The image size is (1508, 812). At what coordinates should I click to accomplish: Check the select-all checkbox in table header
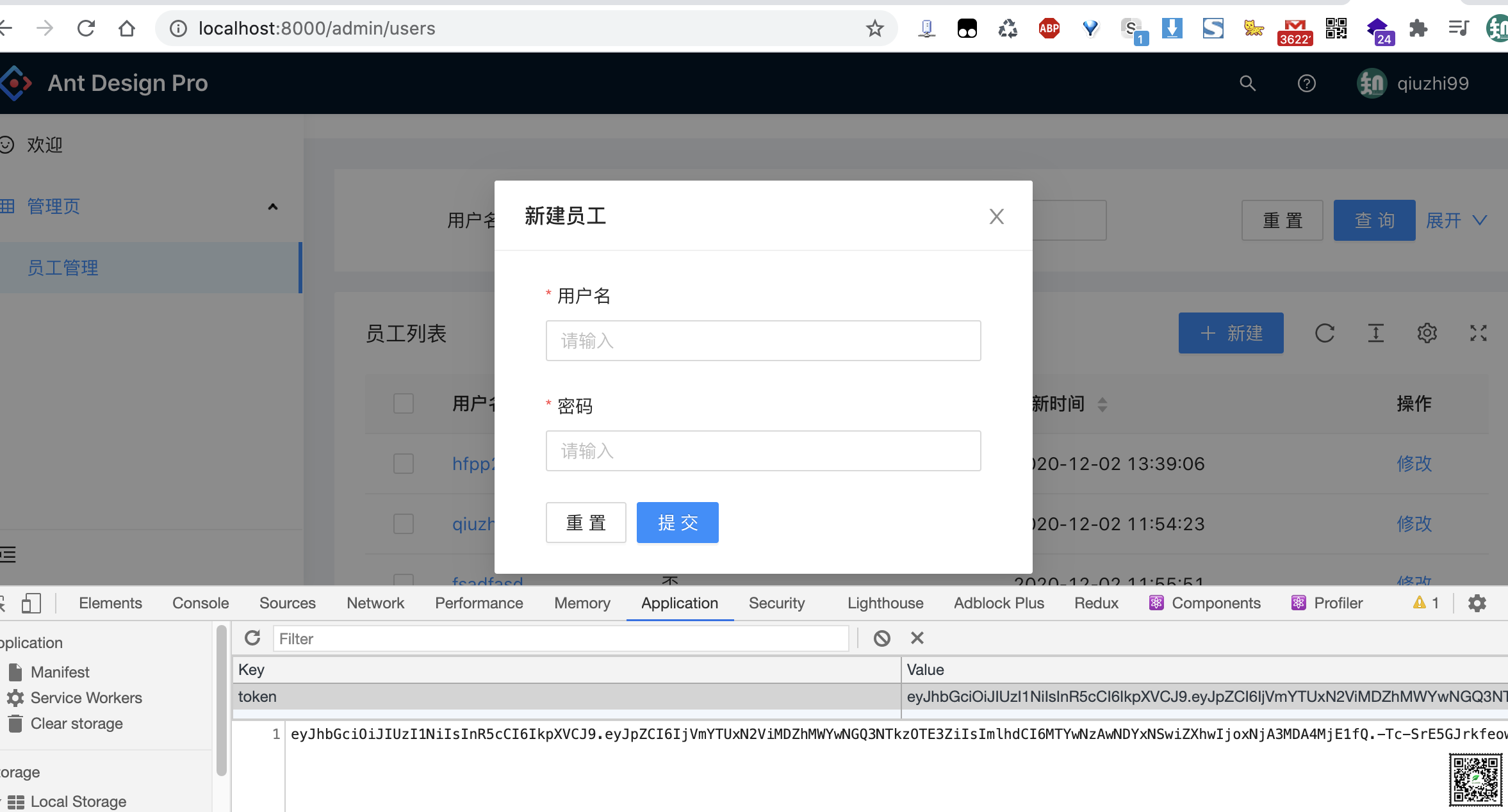pos(403,403)
